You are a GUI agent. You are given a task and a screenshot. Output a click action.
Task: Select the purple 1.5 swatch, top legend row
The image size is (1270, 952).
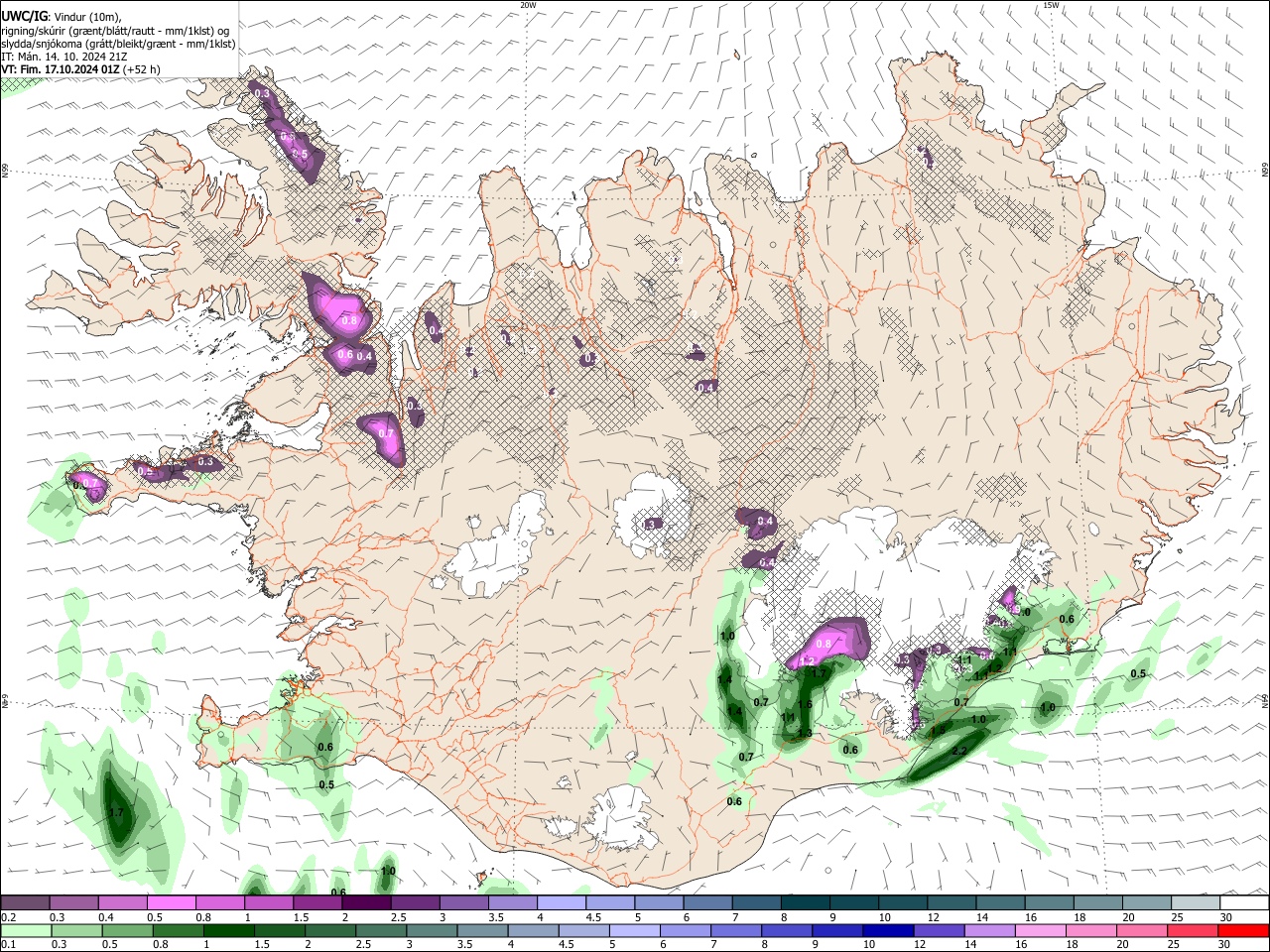(x=317, y=902)
